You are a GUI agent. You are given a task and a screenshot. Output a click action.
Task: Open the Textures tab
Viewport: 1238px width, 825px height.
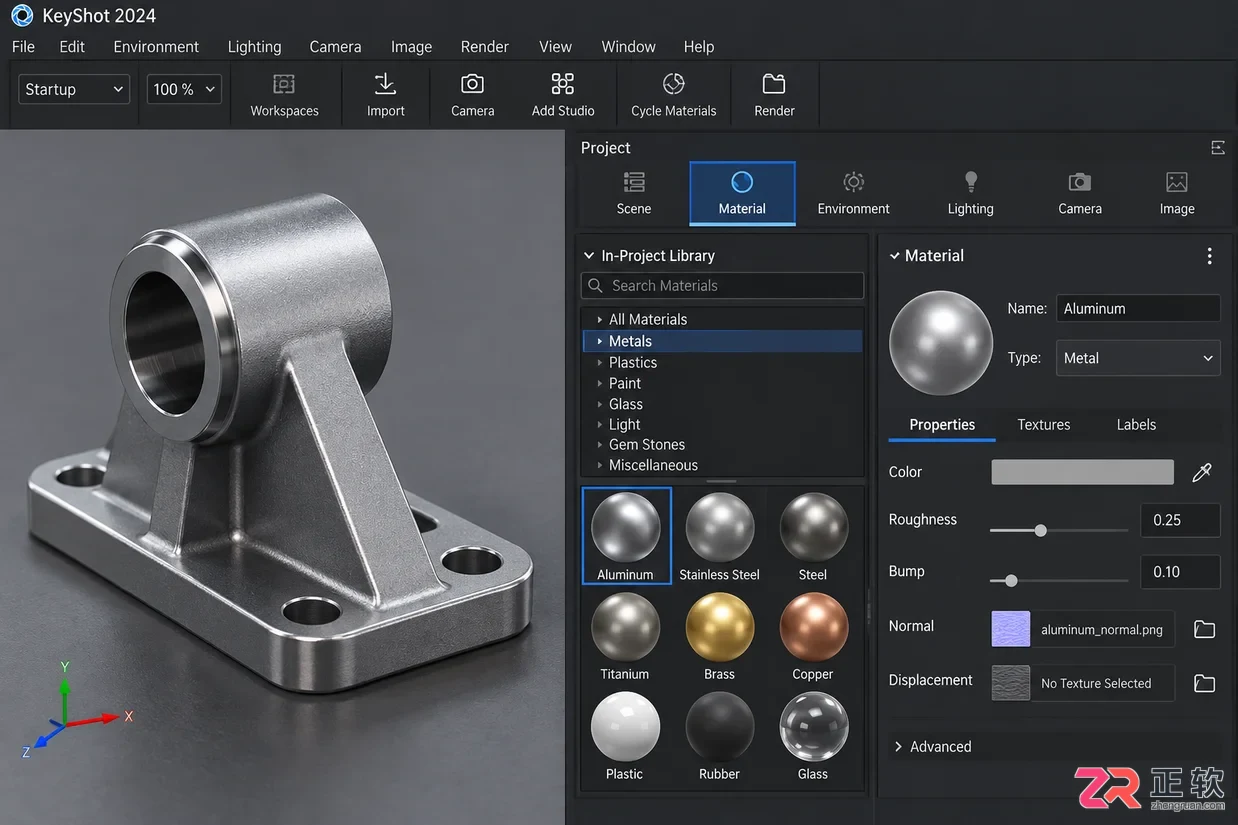tap(1044, 425)
